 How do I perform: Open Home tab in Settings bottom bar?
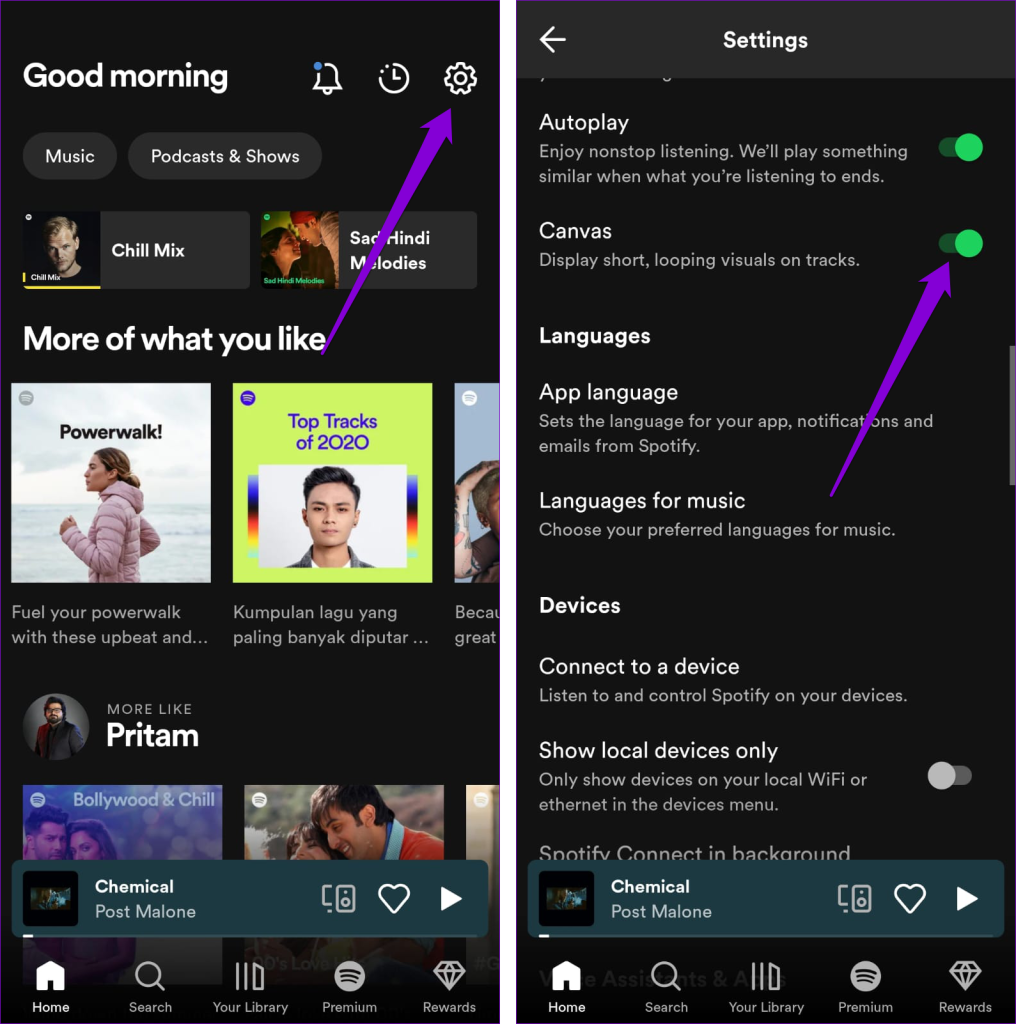(x=566, y=987)
